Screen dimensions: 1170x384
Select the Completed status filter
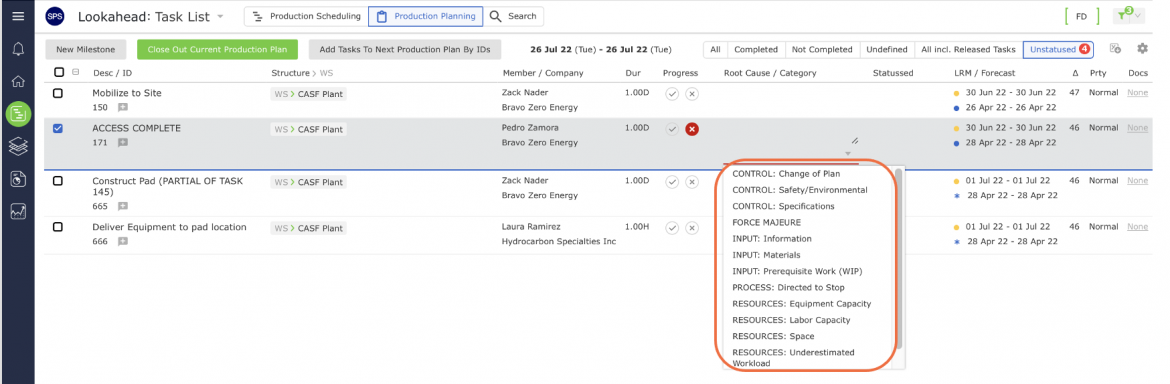pyautogui.click(x=756, y=49)
